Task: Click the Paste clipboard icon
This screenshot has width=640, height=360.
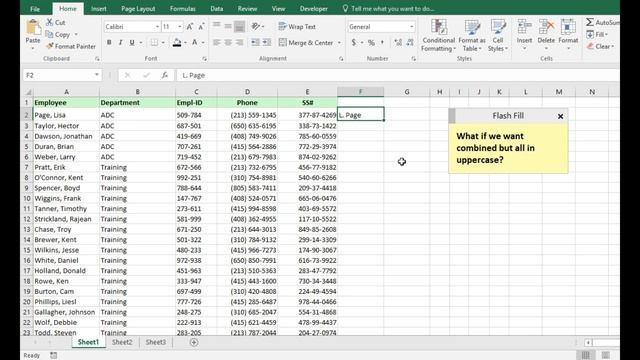Action: pyautogui.click(x=33, y=28)
